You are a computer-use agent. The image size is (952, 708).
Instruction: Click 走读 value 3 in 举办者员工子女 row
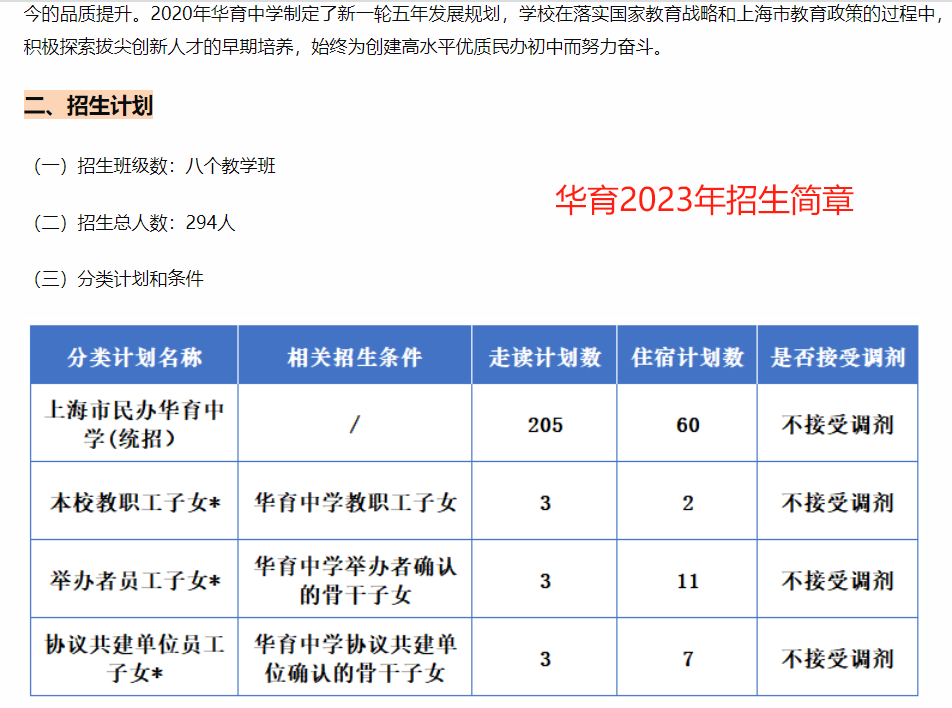tap(545, 581)
